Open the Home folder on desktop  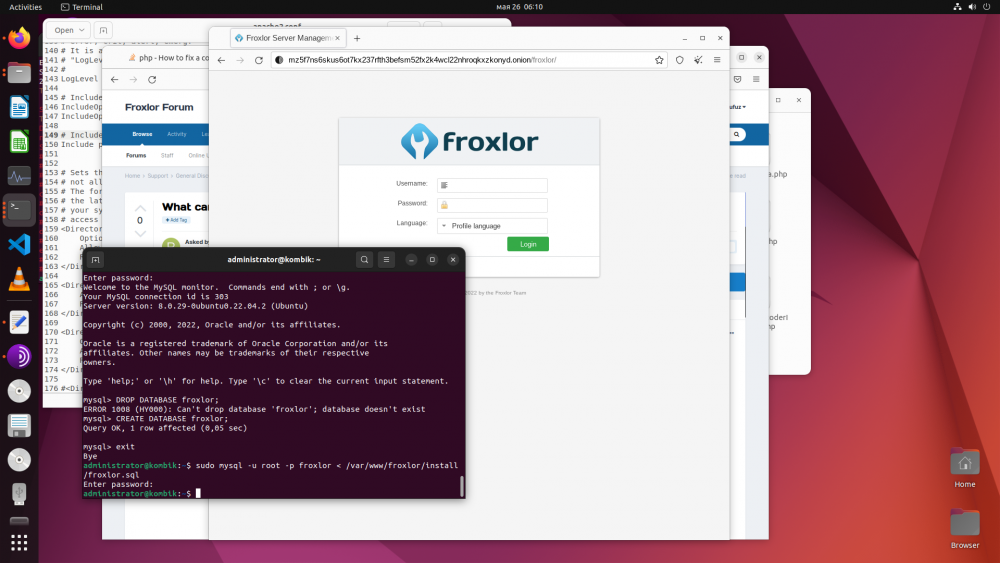[x=964, y=469]
